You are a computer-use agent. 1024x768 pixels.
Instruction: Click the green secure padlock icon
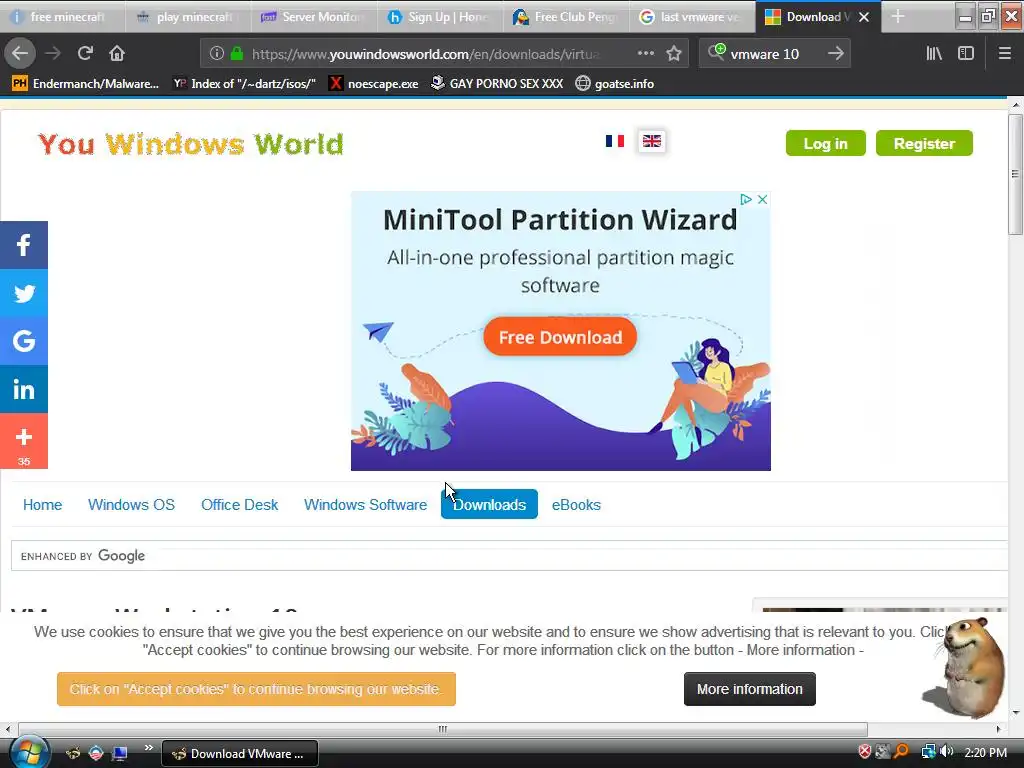pos(237,54)
